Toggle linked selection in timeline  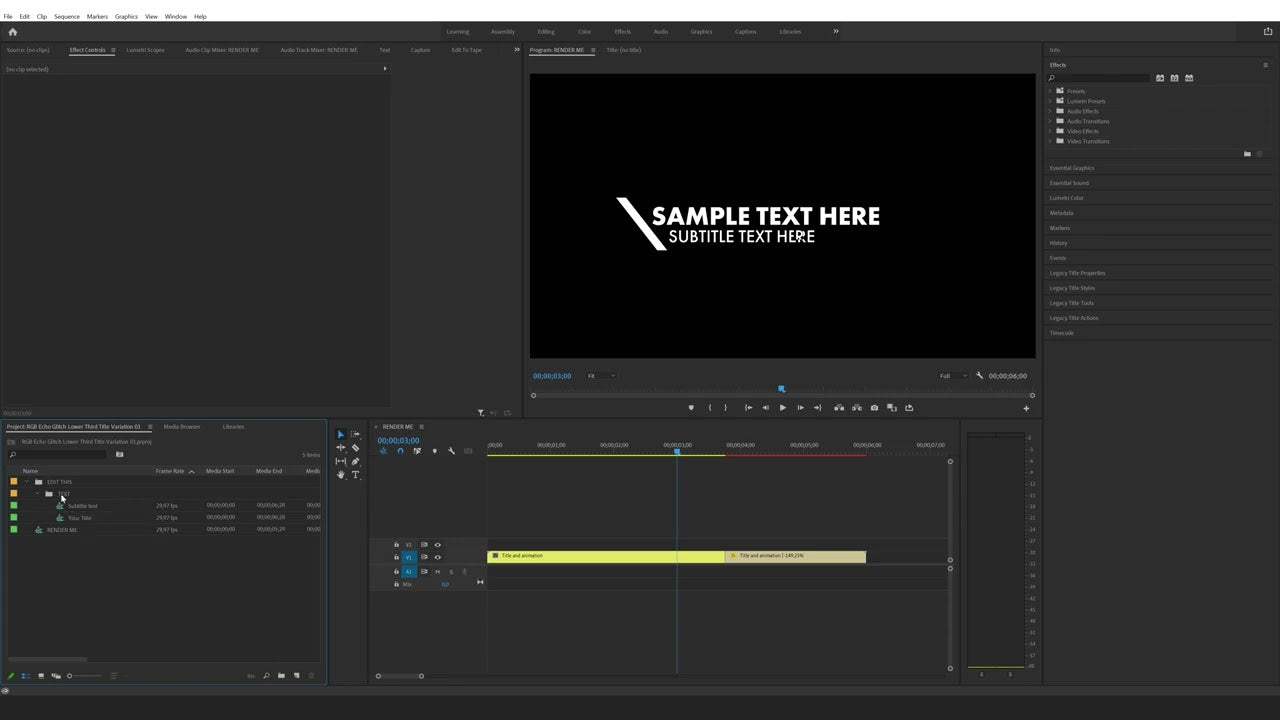click(417, 451)
